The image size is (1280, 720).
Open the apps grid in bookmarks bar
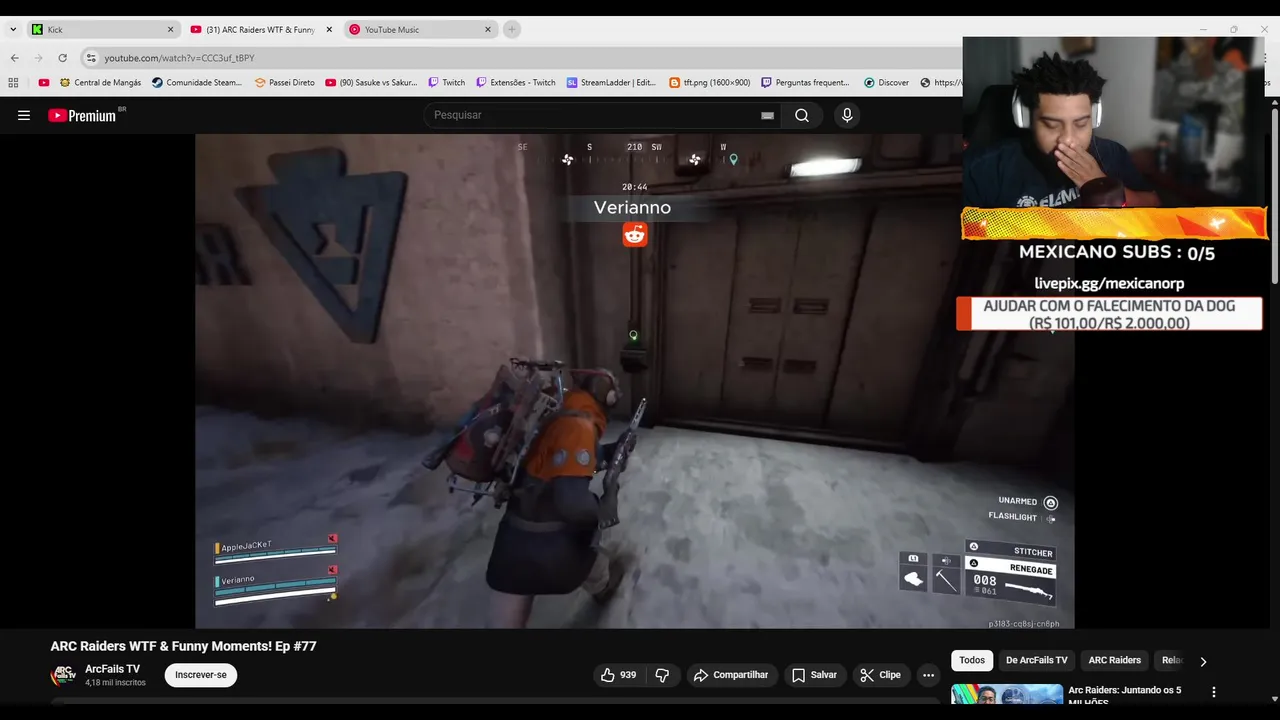coord(13,83)
